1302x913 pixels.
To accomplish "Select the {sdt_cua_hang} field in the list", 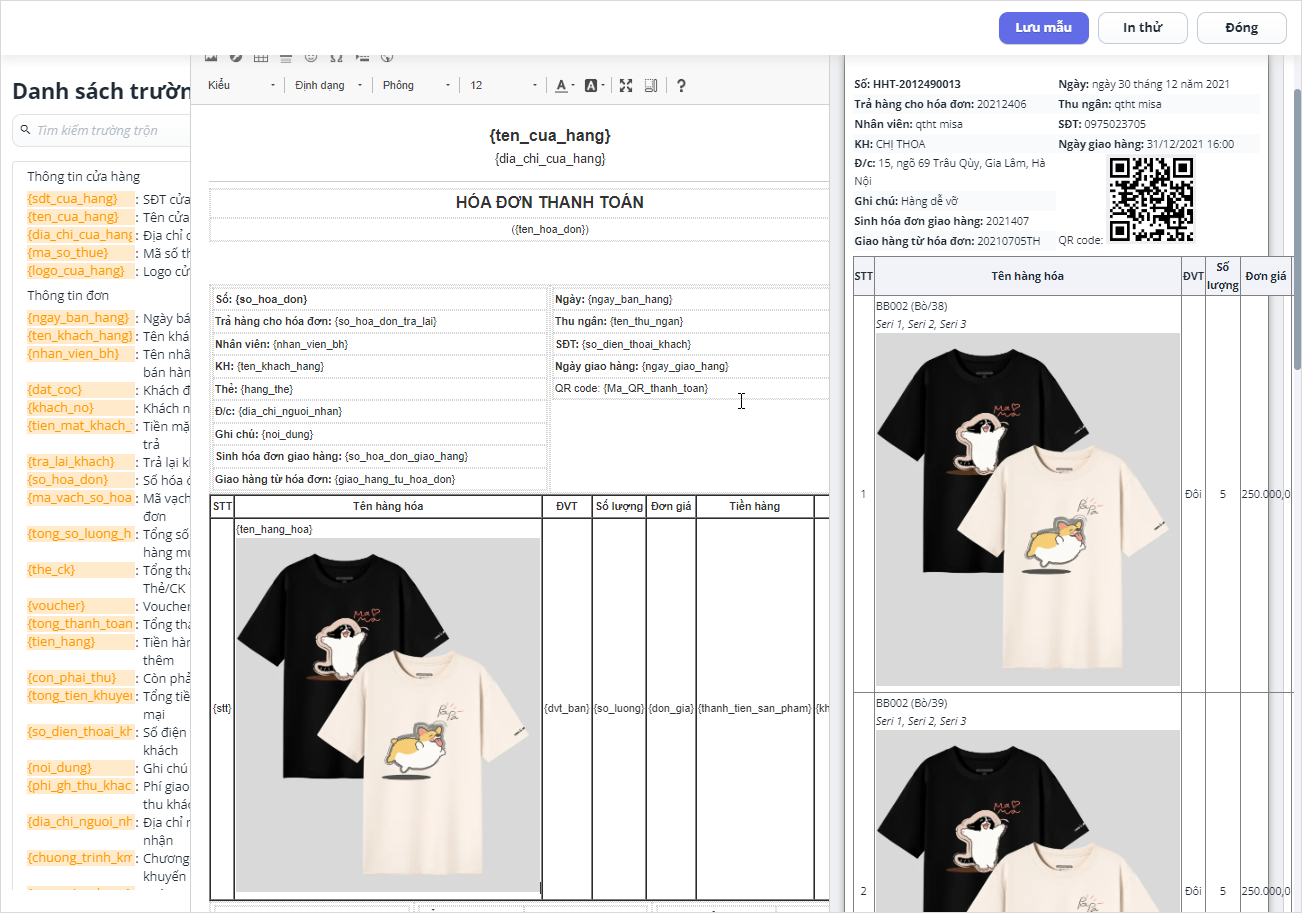I will coord(79,199).
